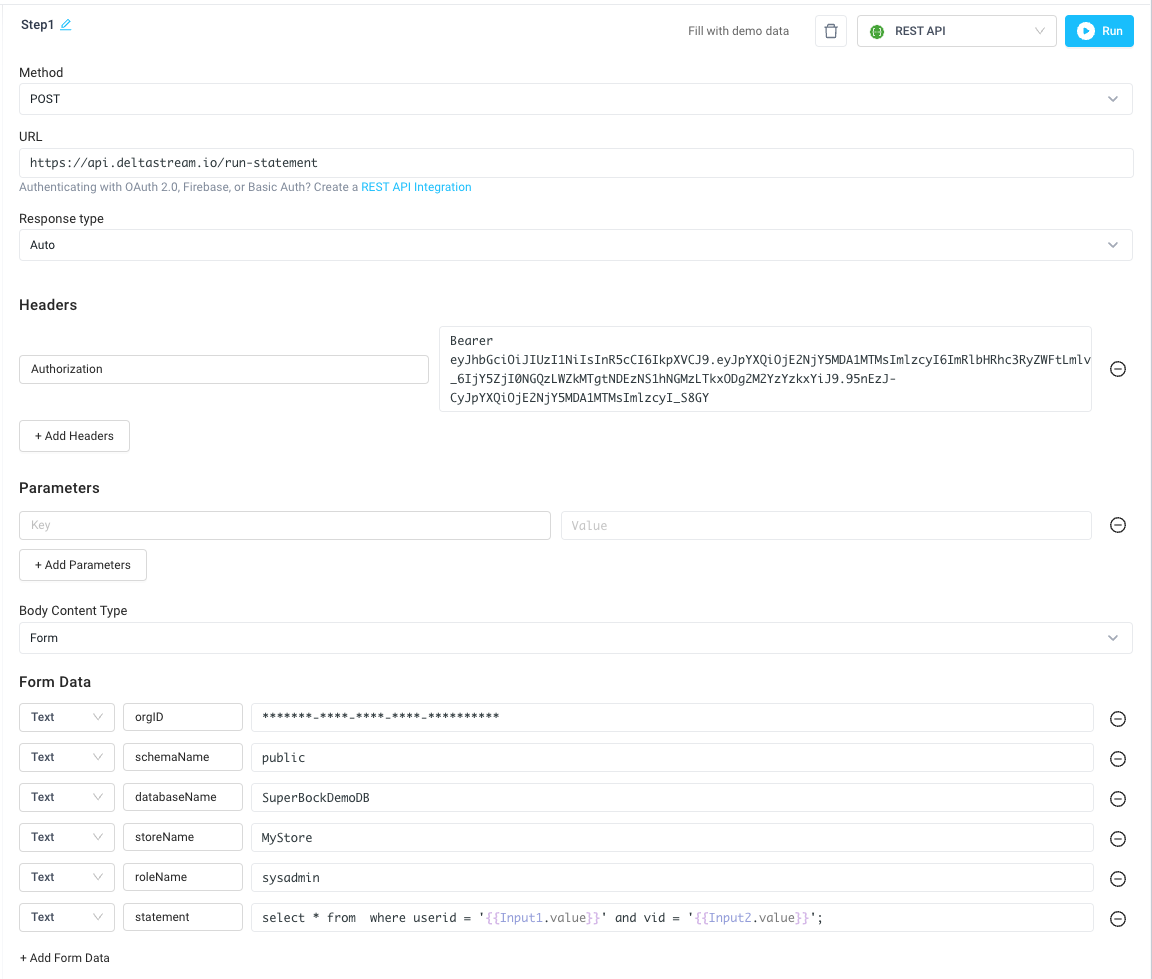Click the sysadmin value field
The height and width of the screenshot is (979, 1152).
pyautogui.click(x=672, y=877)
